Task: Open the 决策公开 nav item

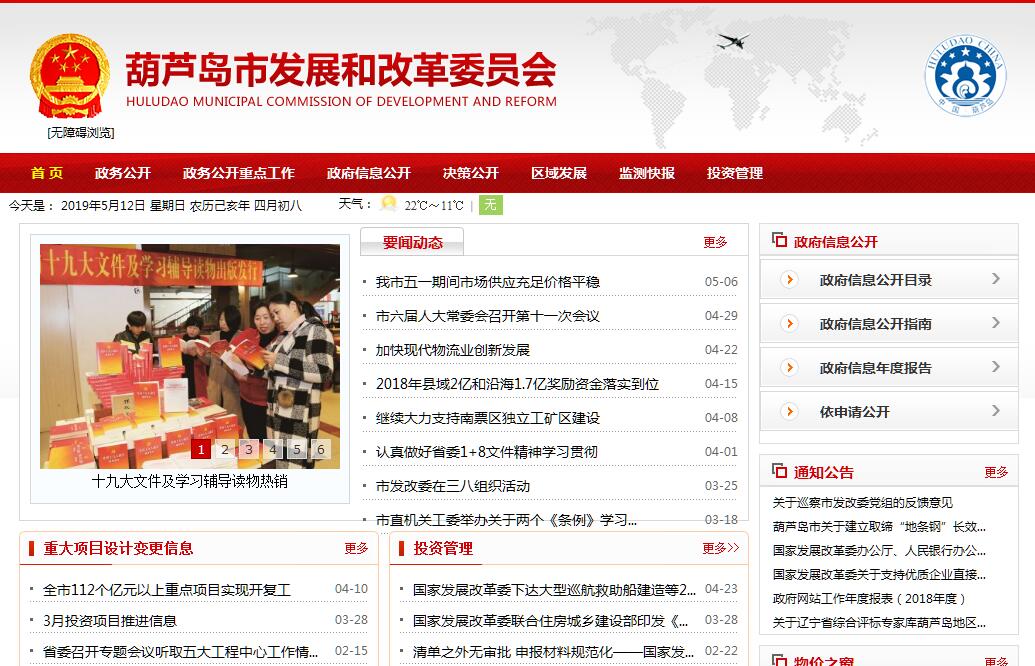Action: 471,173
